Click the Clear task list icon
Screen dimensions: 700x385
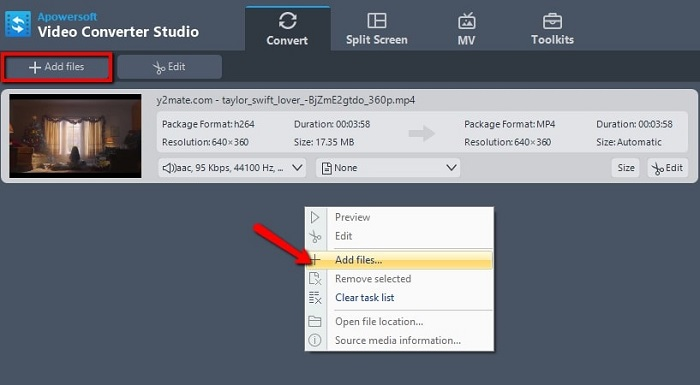click(x=315, y=297)
